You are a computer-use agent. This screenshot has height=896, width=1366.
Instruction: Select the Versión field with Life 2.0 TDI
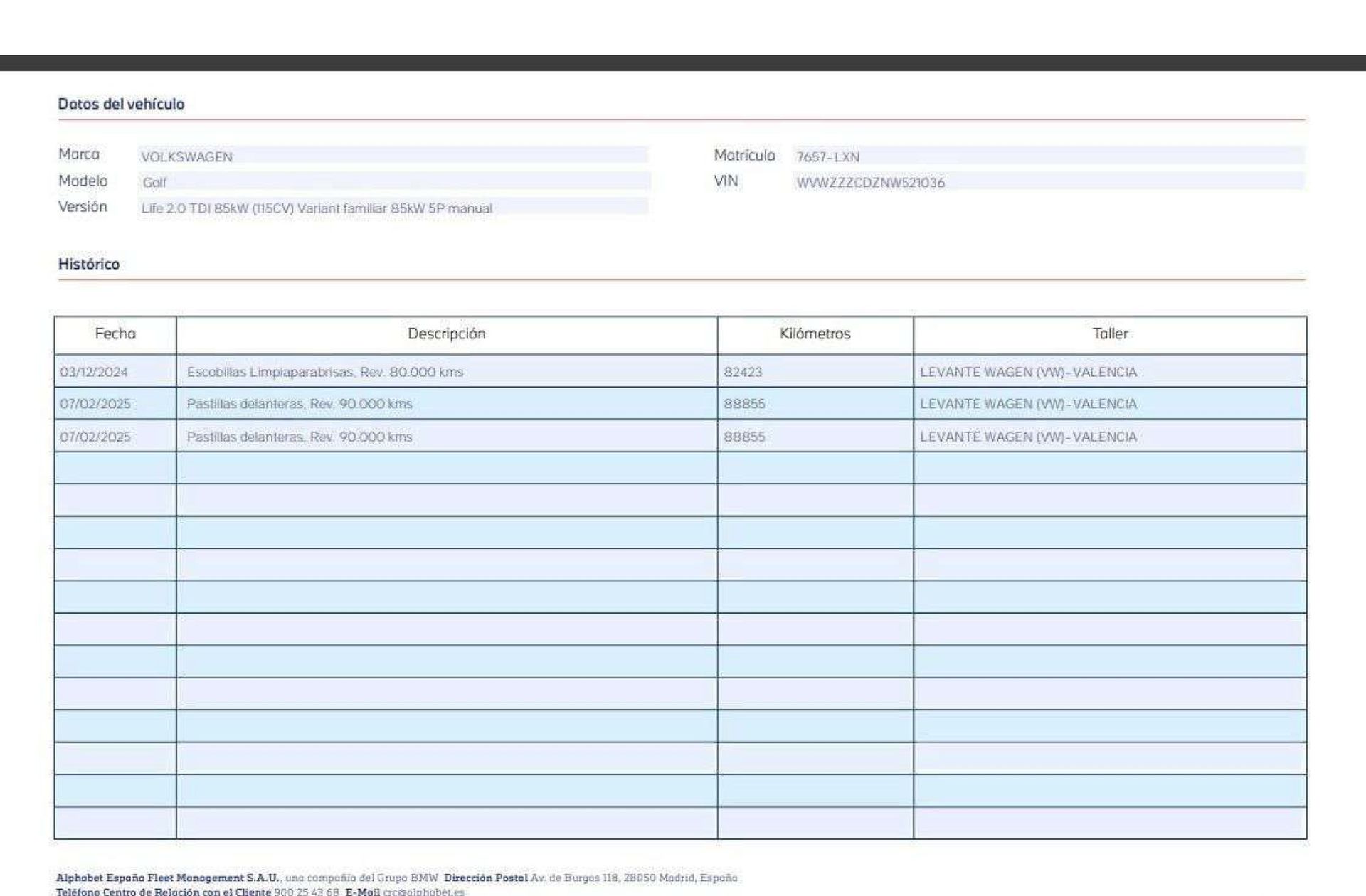tap(393, 207)
